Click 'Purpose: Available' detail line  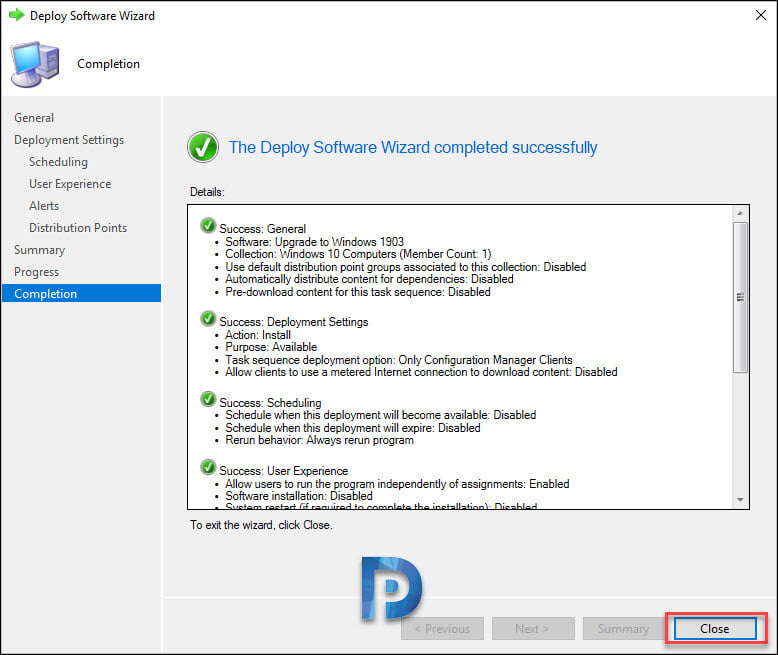pos(271,347)
